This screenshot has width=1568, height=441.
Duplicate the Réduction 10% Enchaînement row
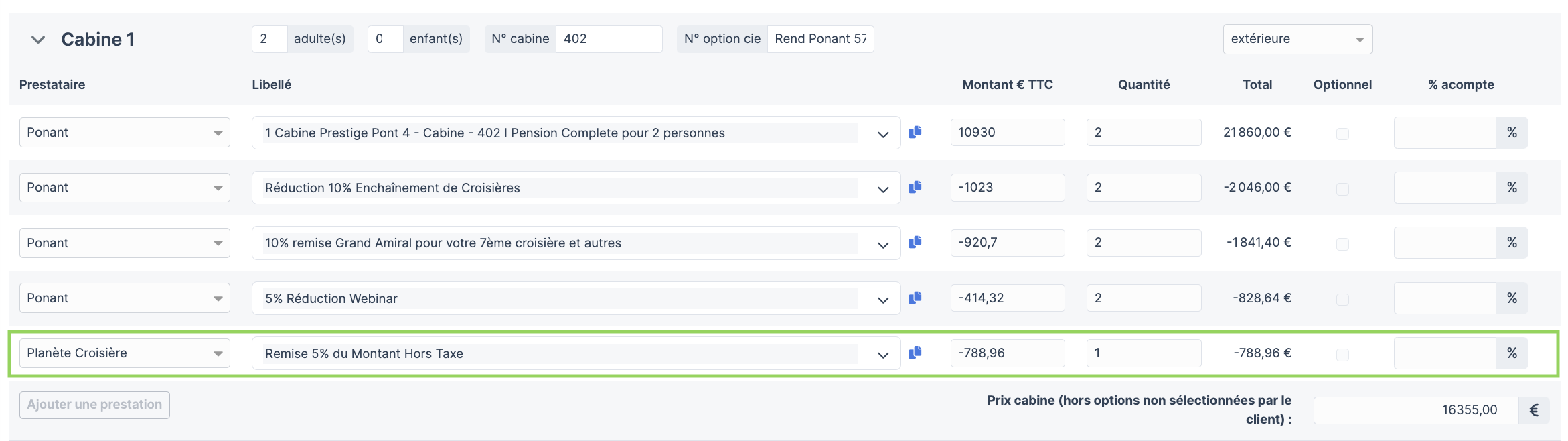pyautogui.click(x=915, y=187)
